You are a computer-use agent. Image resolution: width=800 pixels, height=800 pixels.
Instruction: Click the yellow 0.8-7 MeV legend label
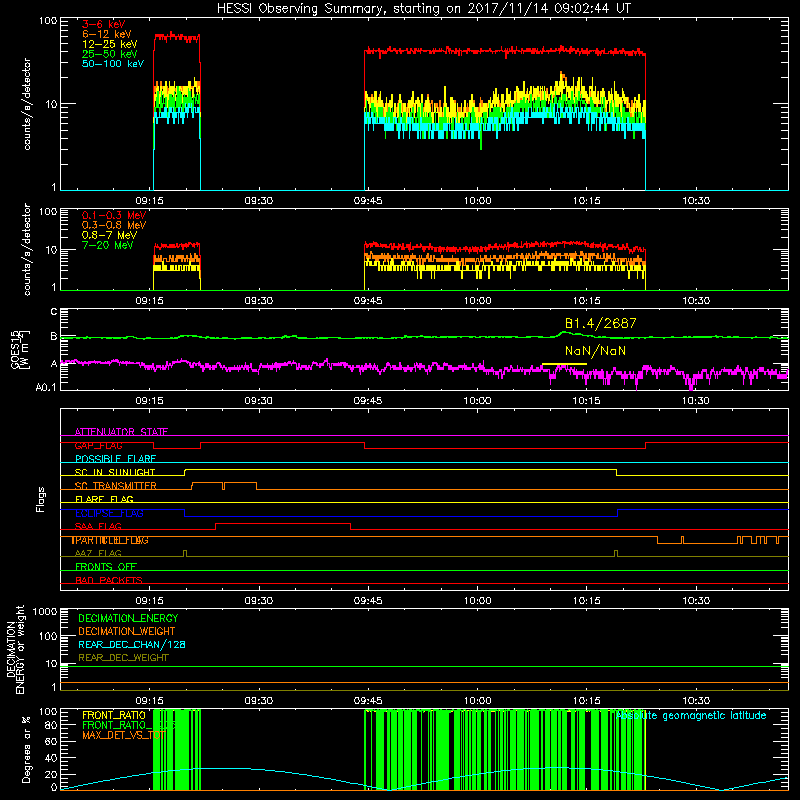(x=110, y=235)
